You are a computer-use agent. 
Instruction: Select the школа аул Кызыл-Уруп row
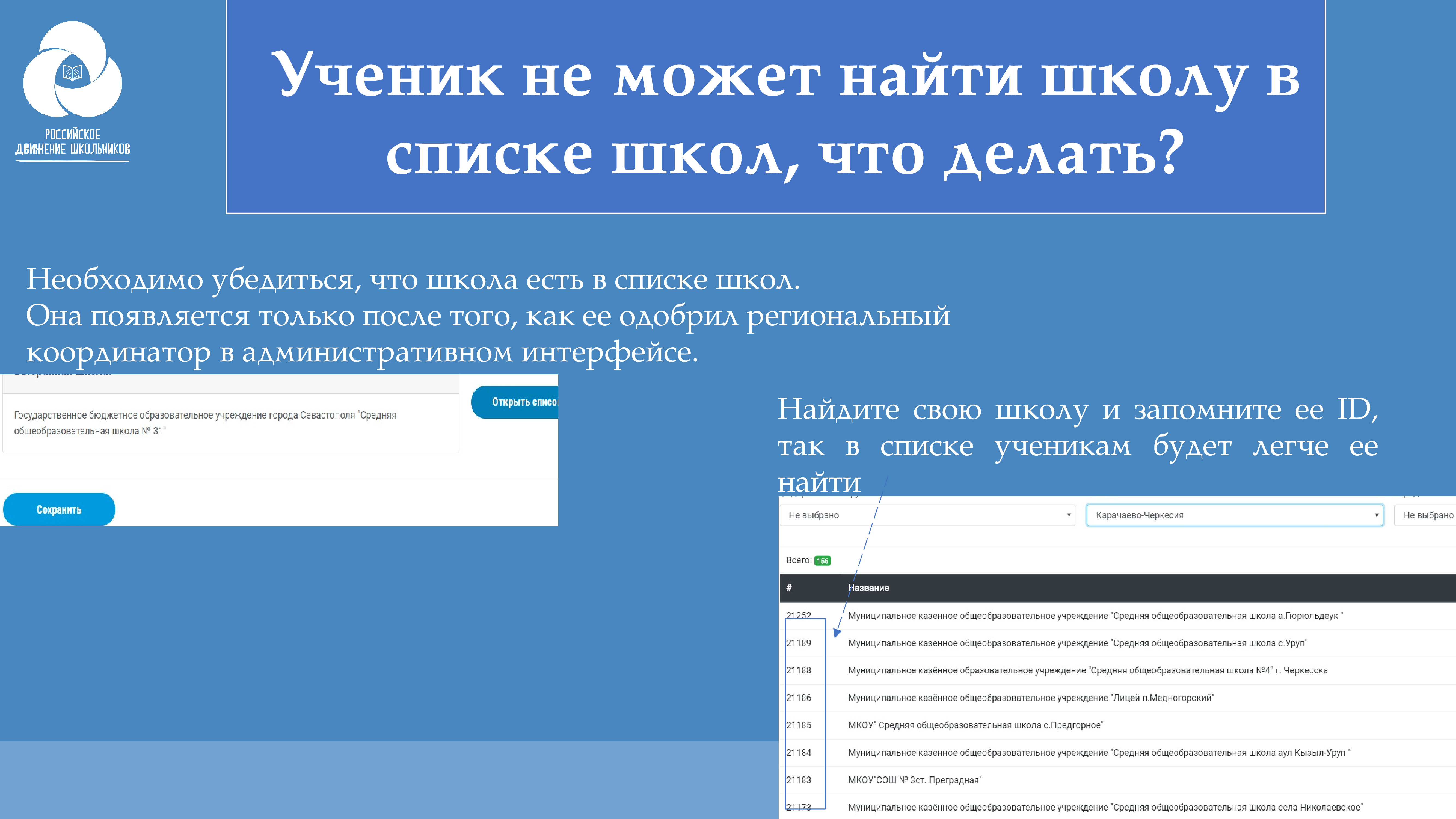[1099, 752]
